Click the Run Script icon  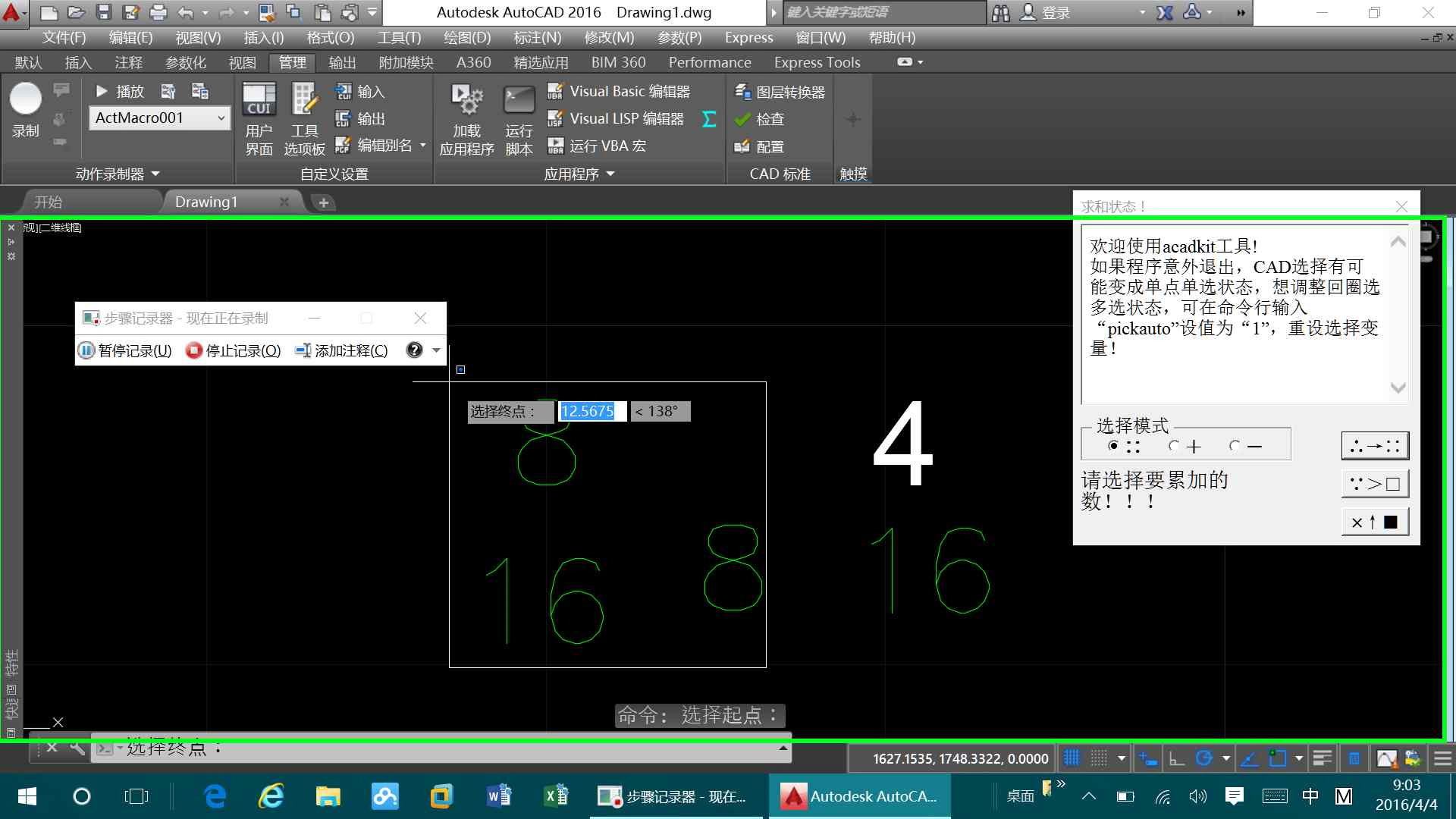[519, 101]
